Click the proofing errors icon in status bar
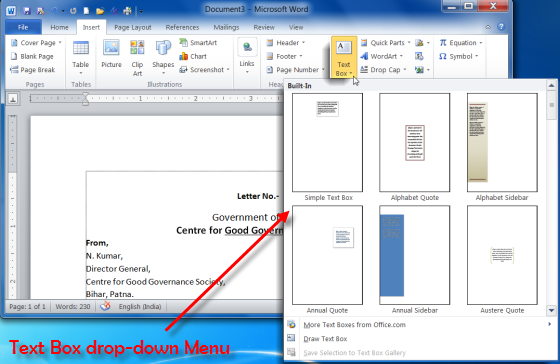560x364 pixels. tap(105, 306)
